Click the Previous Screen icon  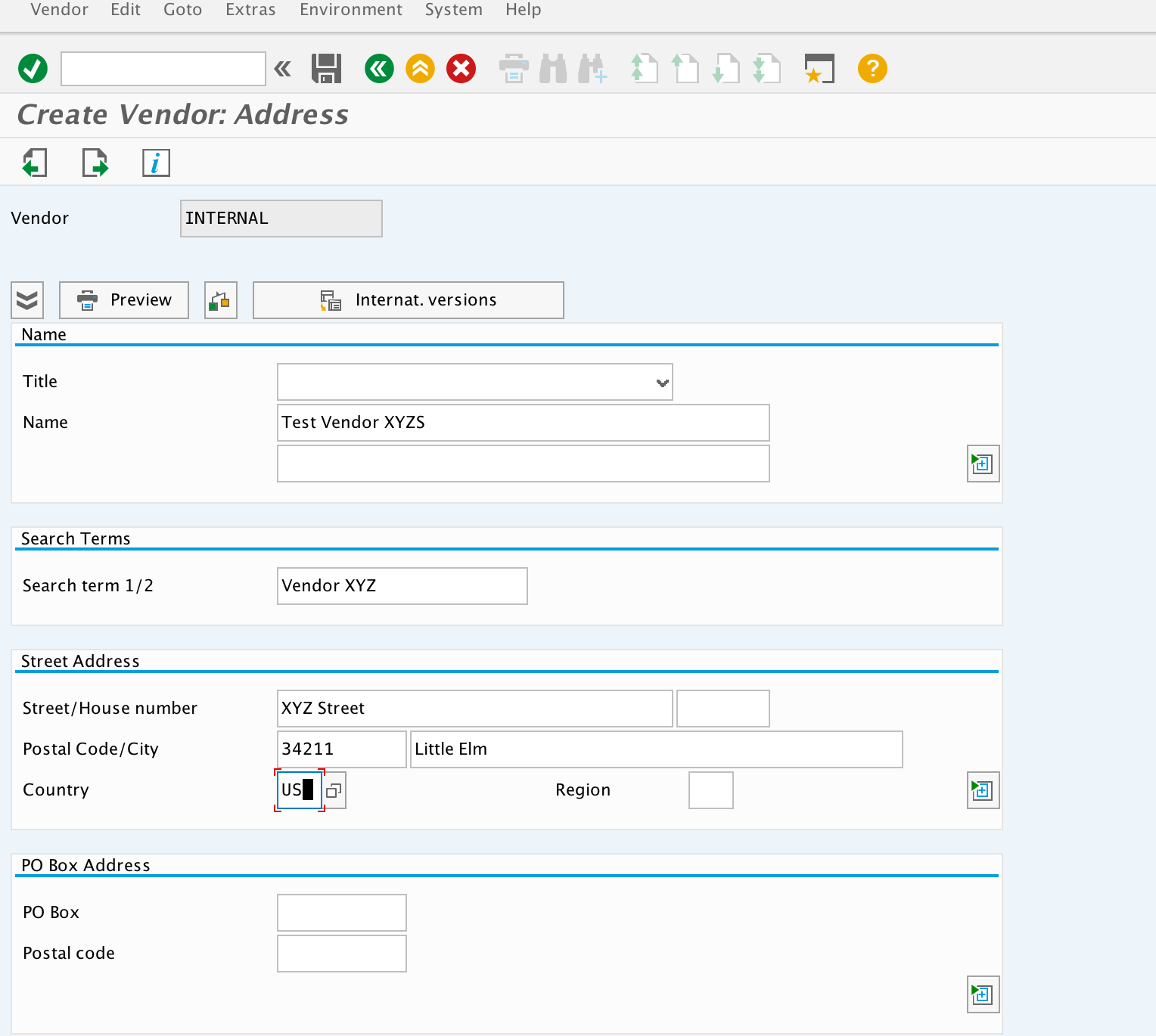35,163
